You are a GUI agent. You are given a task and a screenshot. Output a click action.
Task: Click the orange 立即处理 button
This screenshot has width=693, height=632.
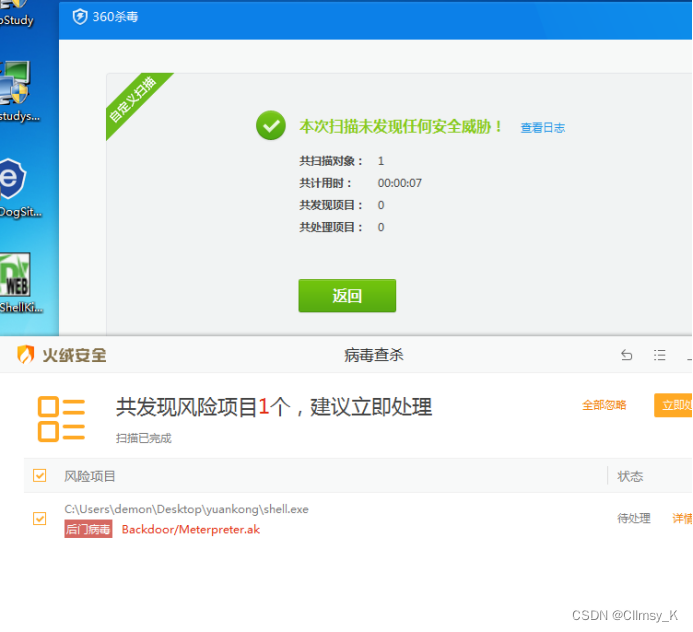click(673, 405)
